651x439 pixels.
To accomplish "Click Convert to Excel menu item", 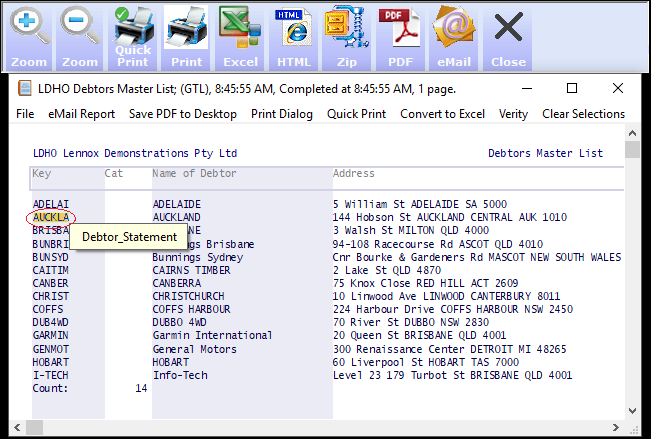I will [x=442, y=114].
